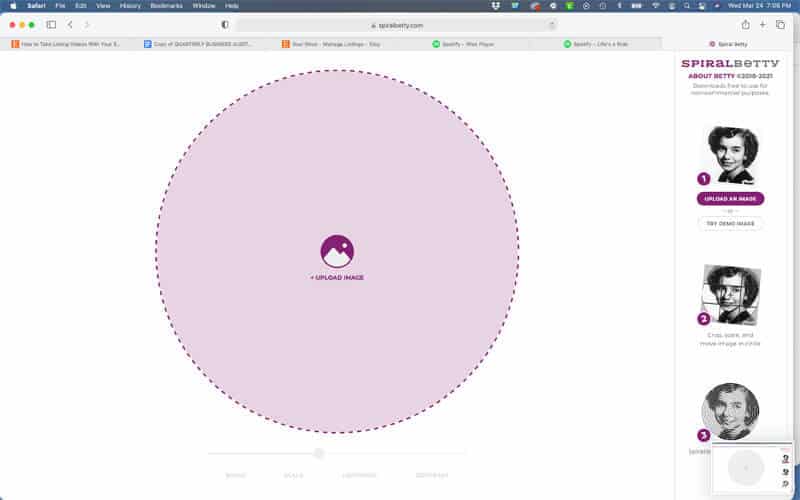This screenshot has height=500, width=800.
Task: Open the Wi-Fi menu bar icon
Action: (656, 6)
